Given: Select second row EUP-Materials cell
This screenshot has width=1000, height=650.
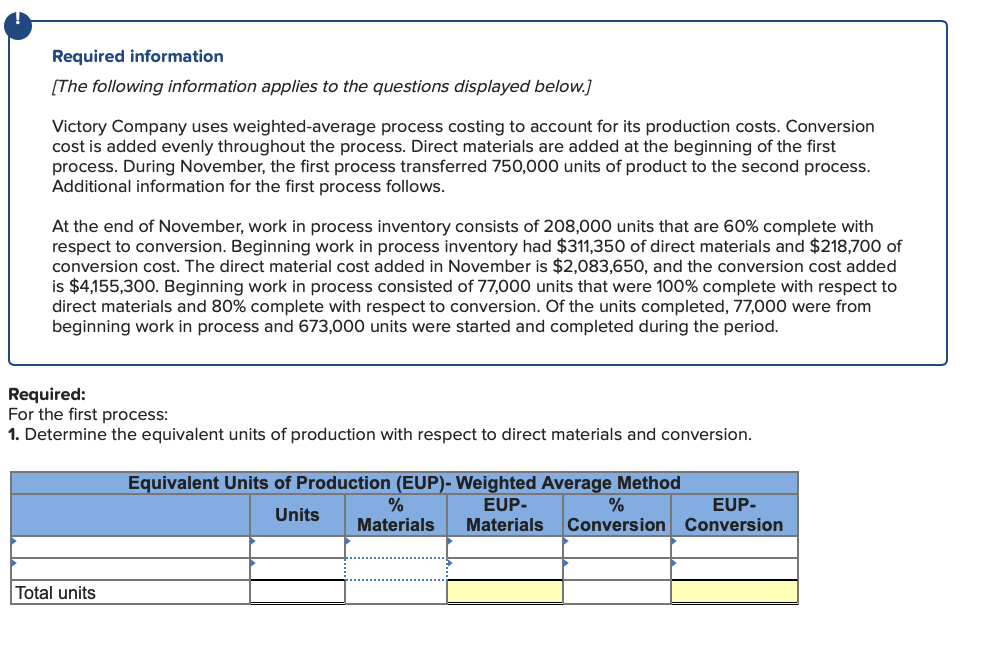Looking at the screenshot, I should (x=505, y=569).
